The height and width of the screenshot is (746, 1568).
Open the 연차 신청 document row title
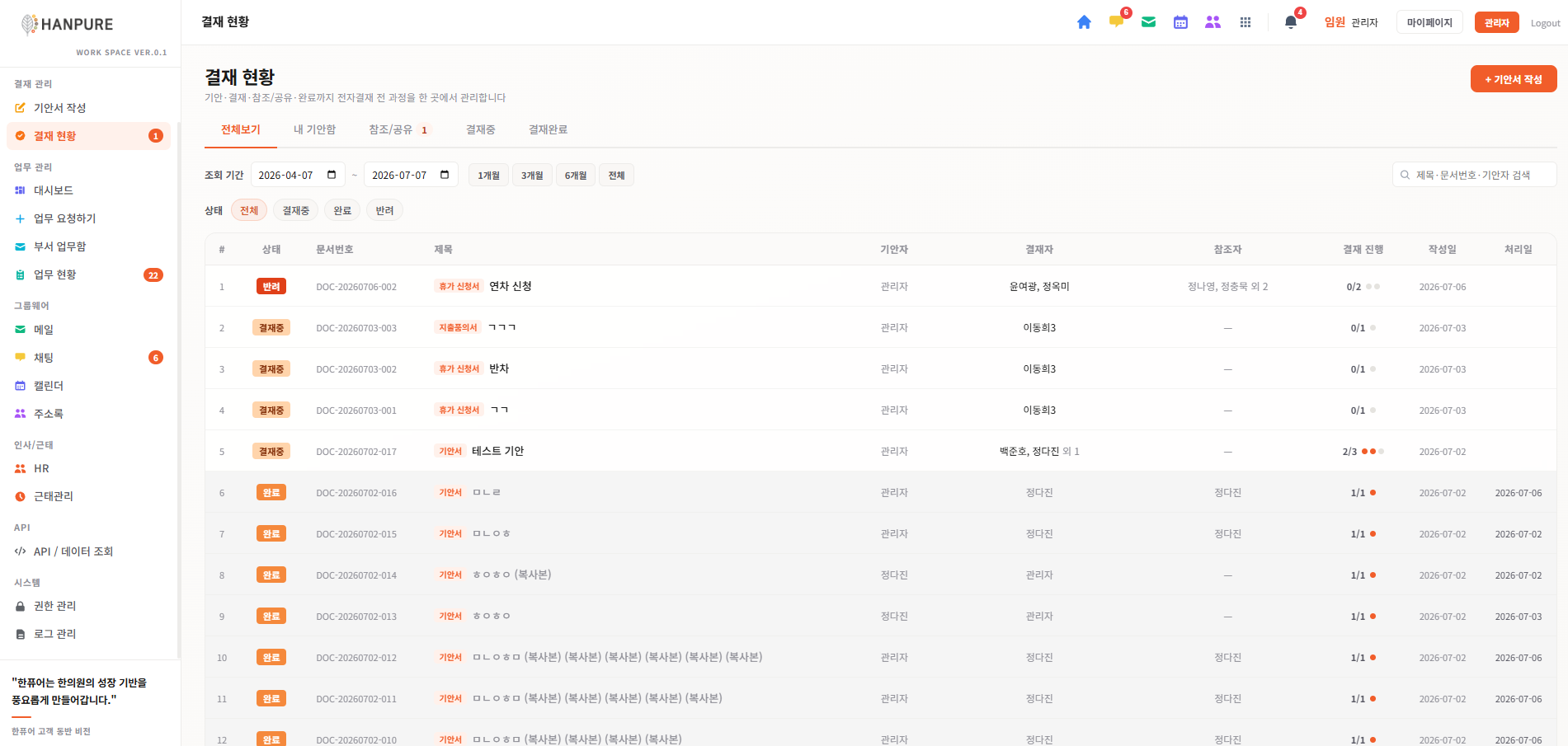click(510, 286)
